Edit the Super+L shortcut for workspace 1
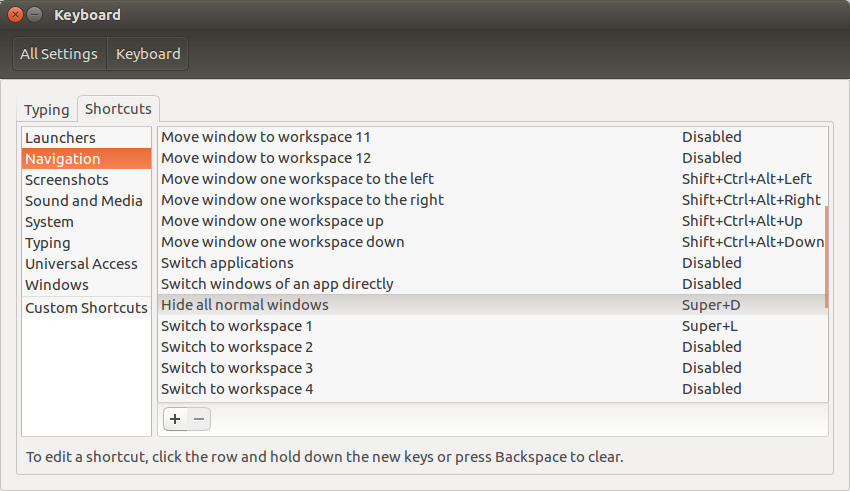 pyautogui.click(x=711, y=326)
